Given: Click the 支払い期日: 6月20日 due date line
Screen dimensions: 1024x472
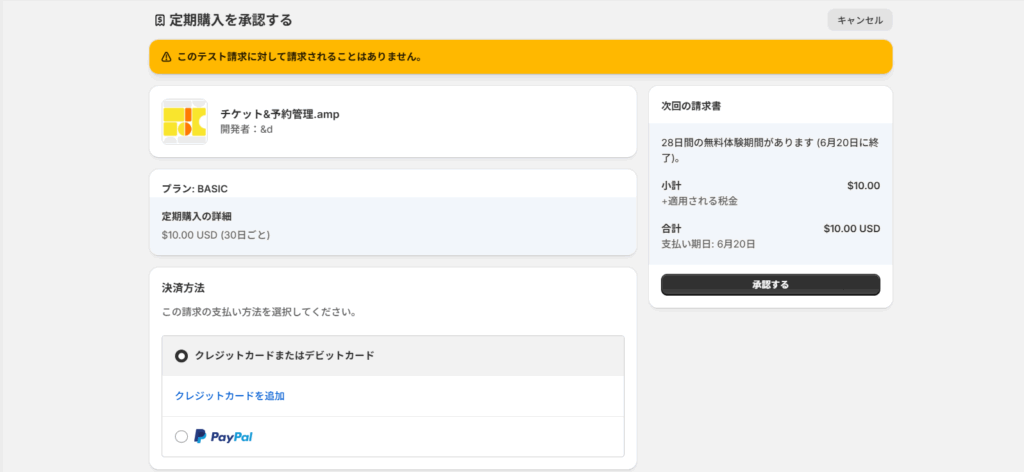Looking at the screenshot, I should (709, 244).
